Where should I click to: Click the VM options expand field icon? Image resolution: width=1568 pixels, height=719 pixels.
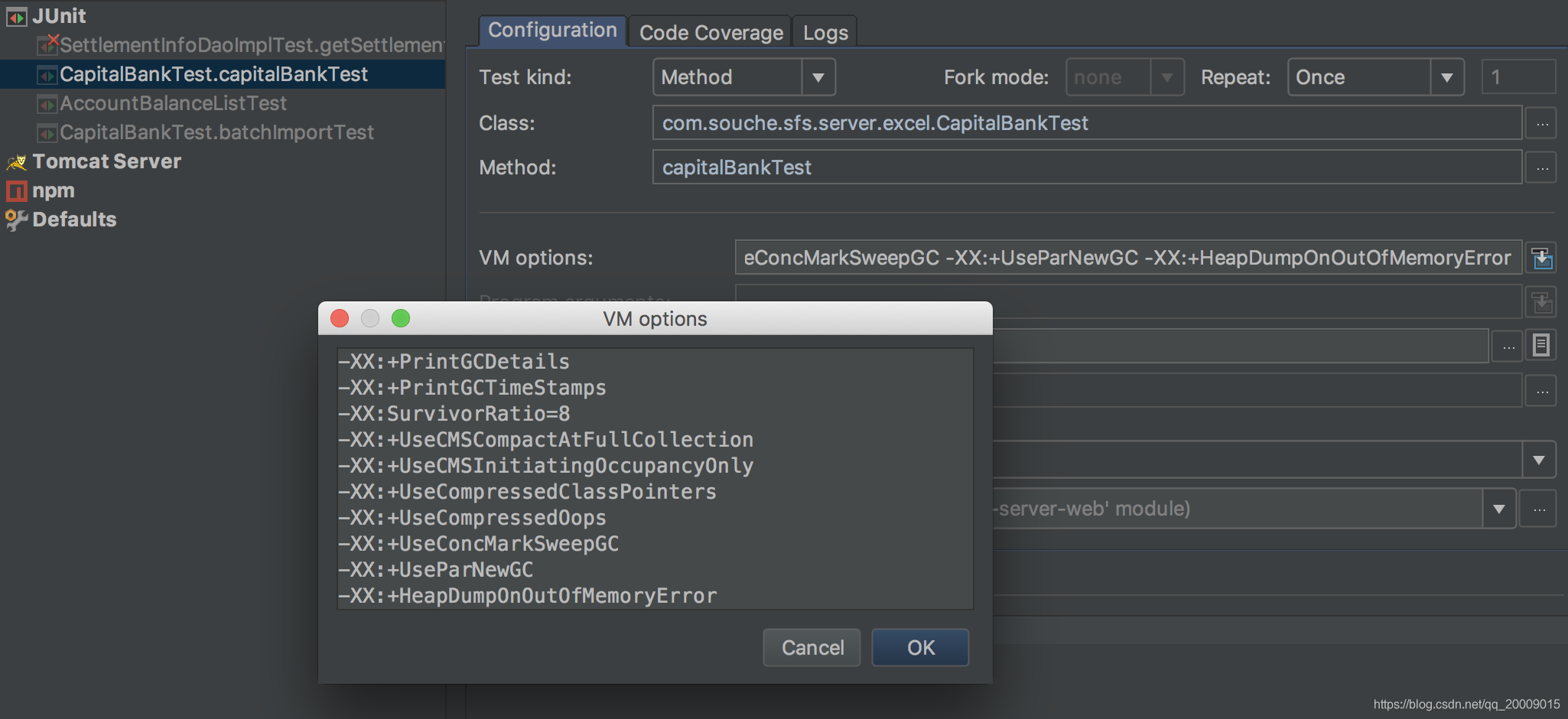tap(1541, 259)
